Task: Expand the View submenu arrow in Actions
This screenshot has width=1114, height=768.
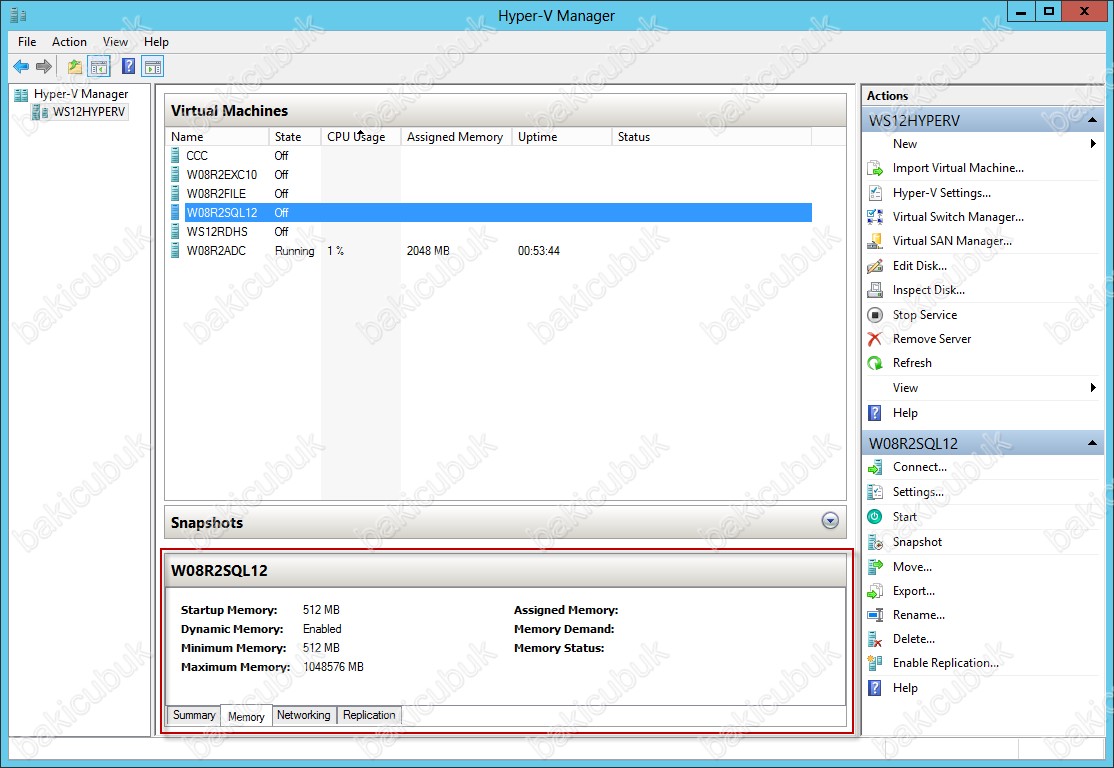Action: coord(1093,387)
